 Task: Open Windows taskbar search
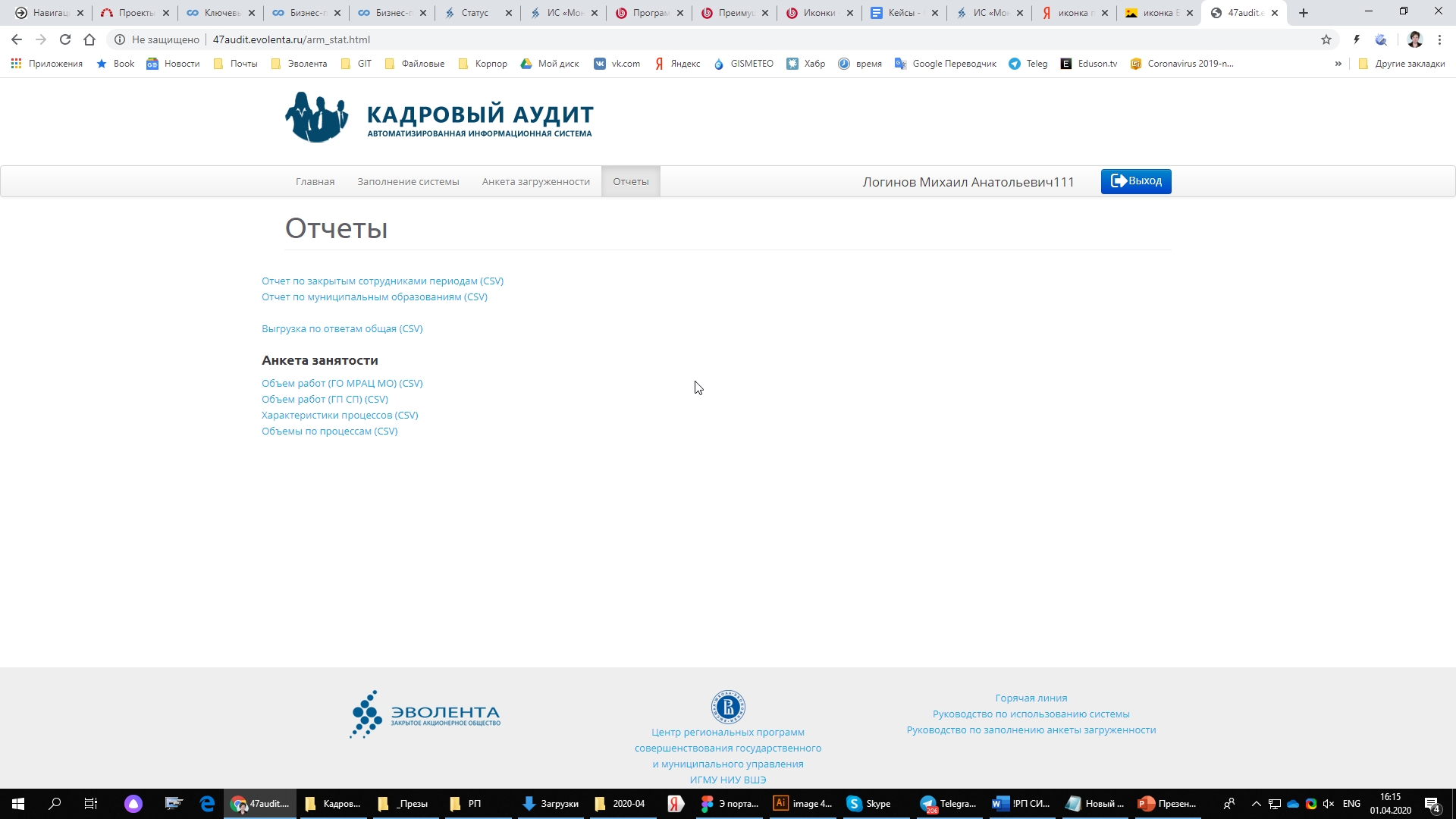tap(55, 804)
